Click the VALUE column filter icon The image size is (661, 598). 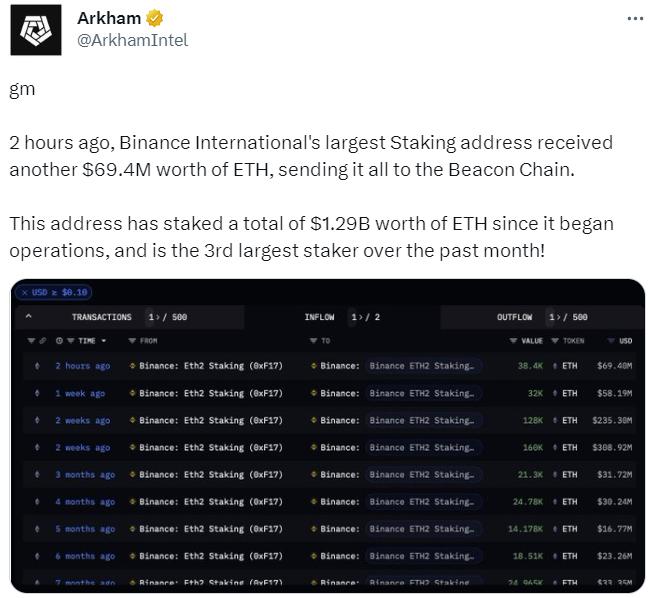[x=513, y=341]
